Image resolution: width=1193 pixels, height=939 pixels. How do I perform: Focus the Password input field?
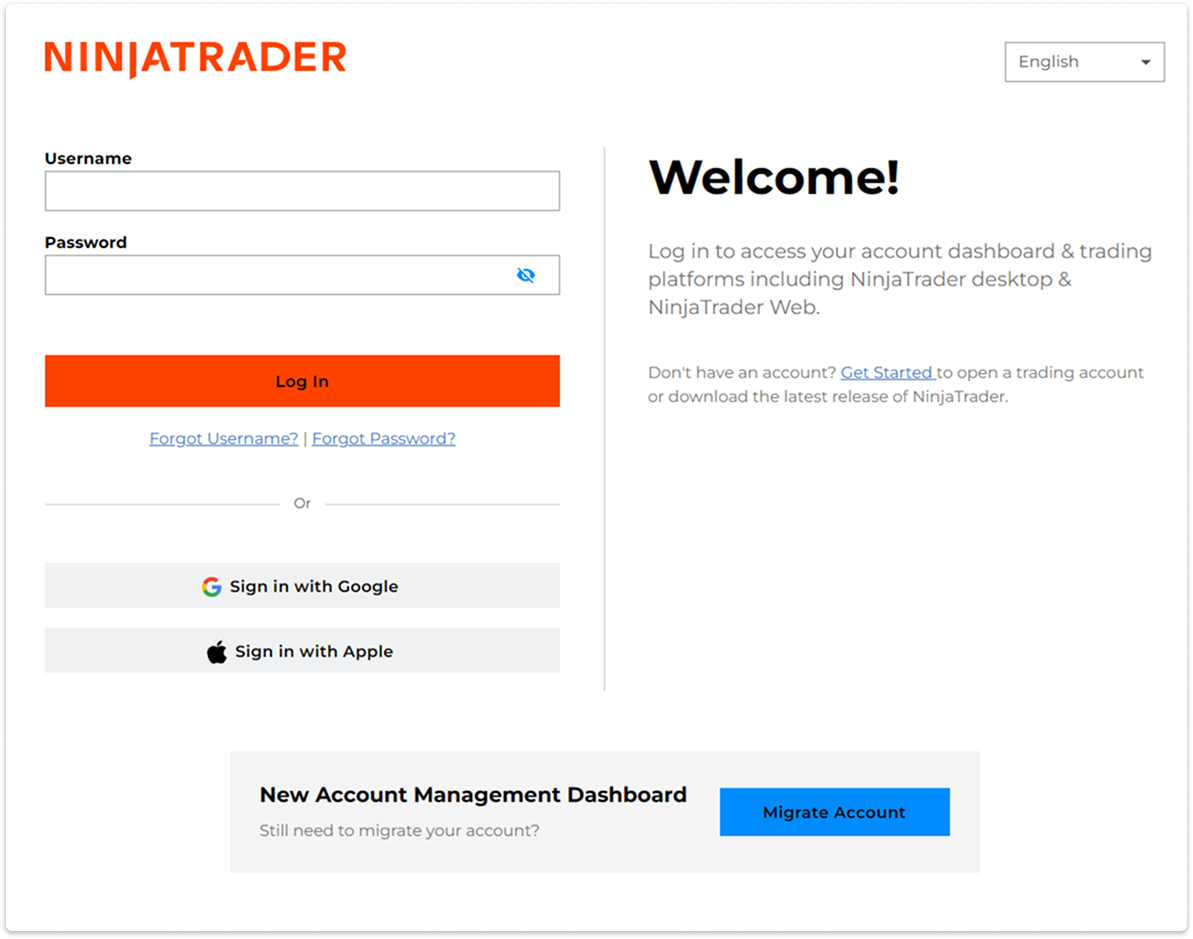pyautogui.click(x=302, y=275)
